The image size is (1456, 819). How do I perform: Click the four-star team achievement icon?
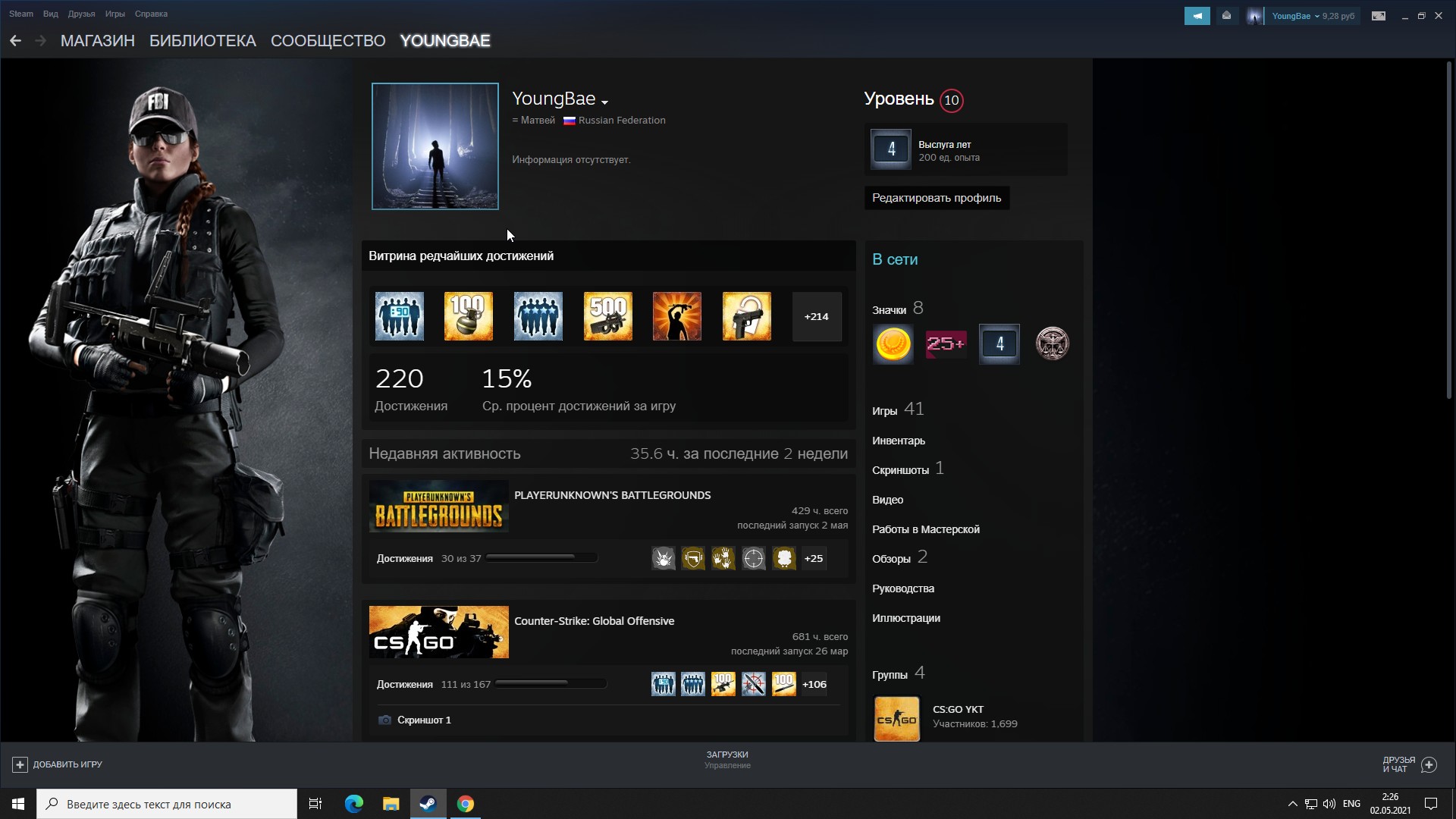pyautogui.click(x=538, y=316)
